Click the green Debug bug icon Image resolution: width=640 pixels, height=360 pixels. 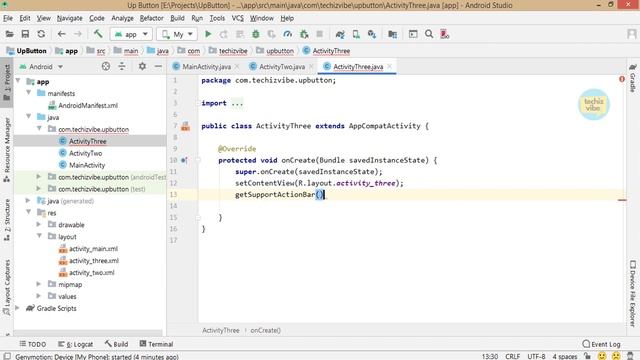pos(256,34)
